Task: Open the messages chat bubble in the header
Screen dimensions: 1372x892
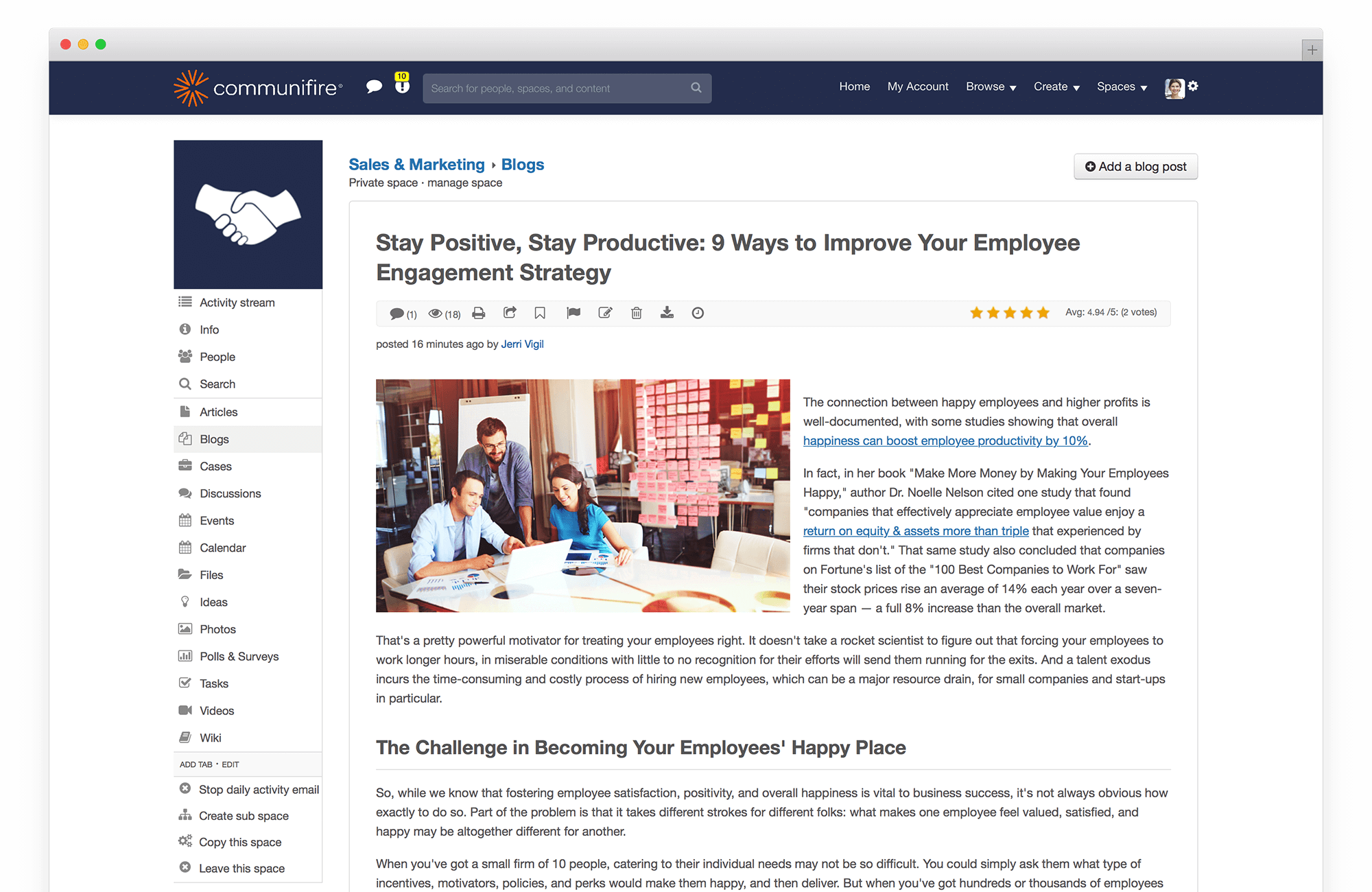Action: (374, 87)
